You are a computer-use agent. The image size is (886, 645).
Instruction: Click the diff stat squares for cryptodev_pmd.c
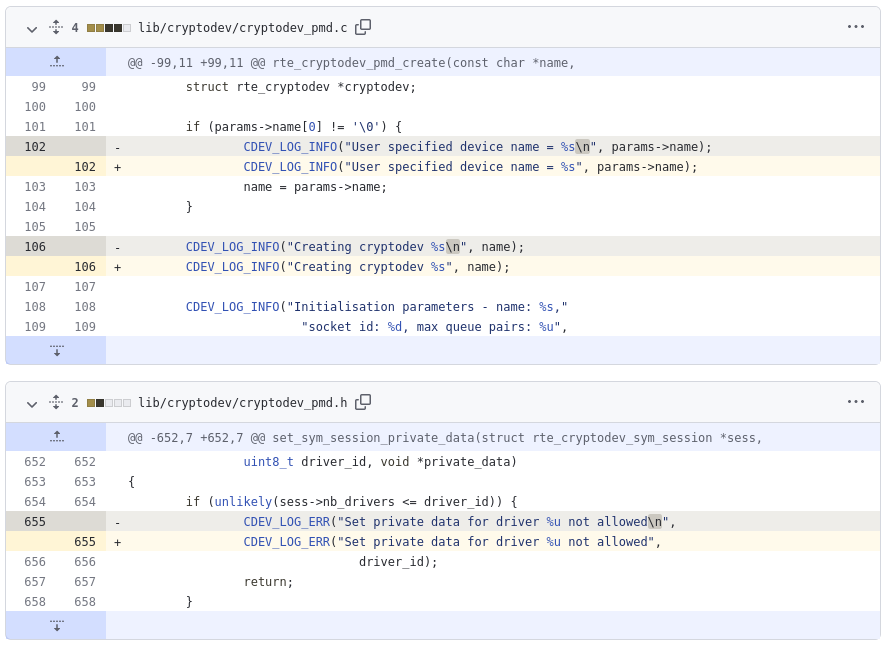(107, 27)
